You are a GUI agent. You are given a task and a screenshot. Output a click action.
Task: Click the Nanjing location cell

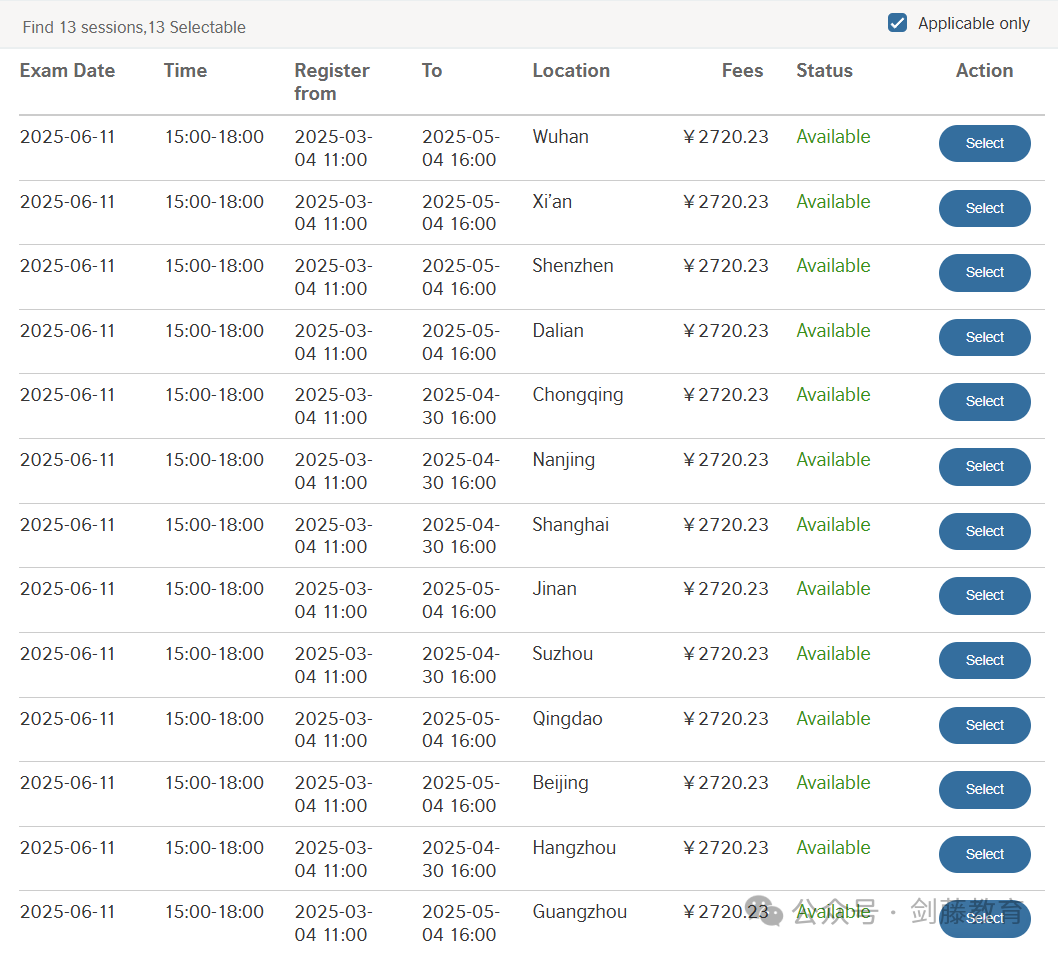pos(563,460)
